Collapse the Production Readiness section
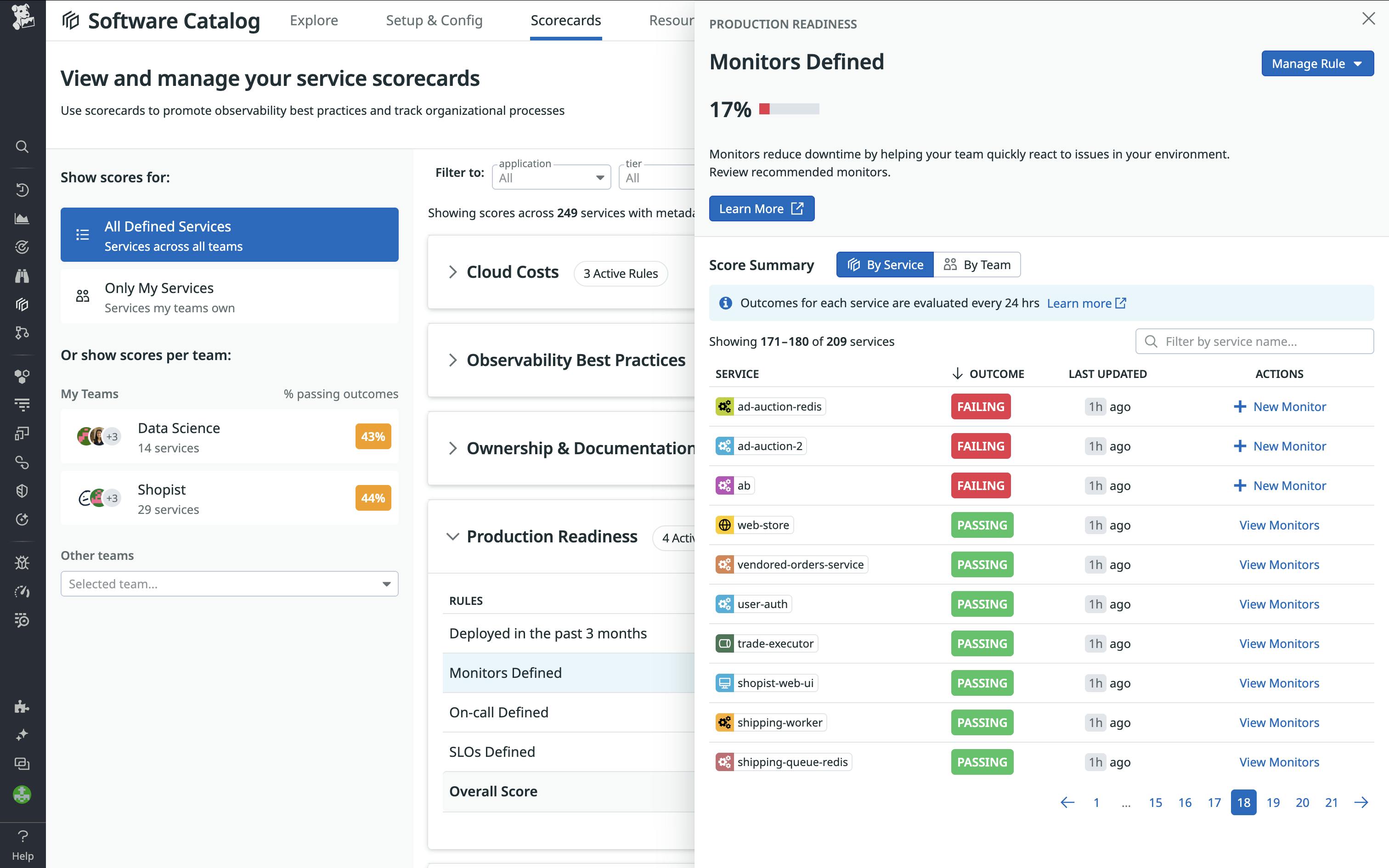The height and width of the screenshot is (868, 1389). tap(453, 537)
